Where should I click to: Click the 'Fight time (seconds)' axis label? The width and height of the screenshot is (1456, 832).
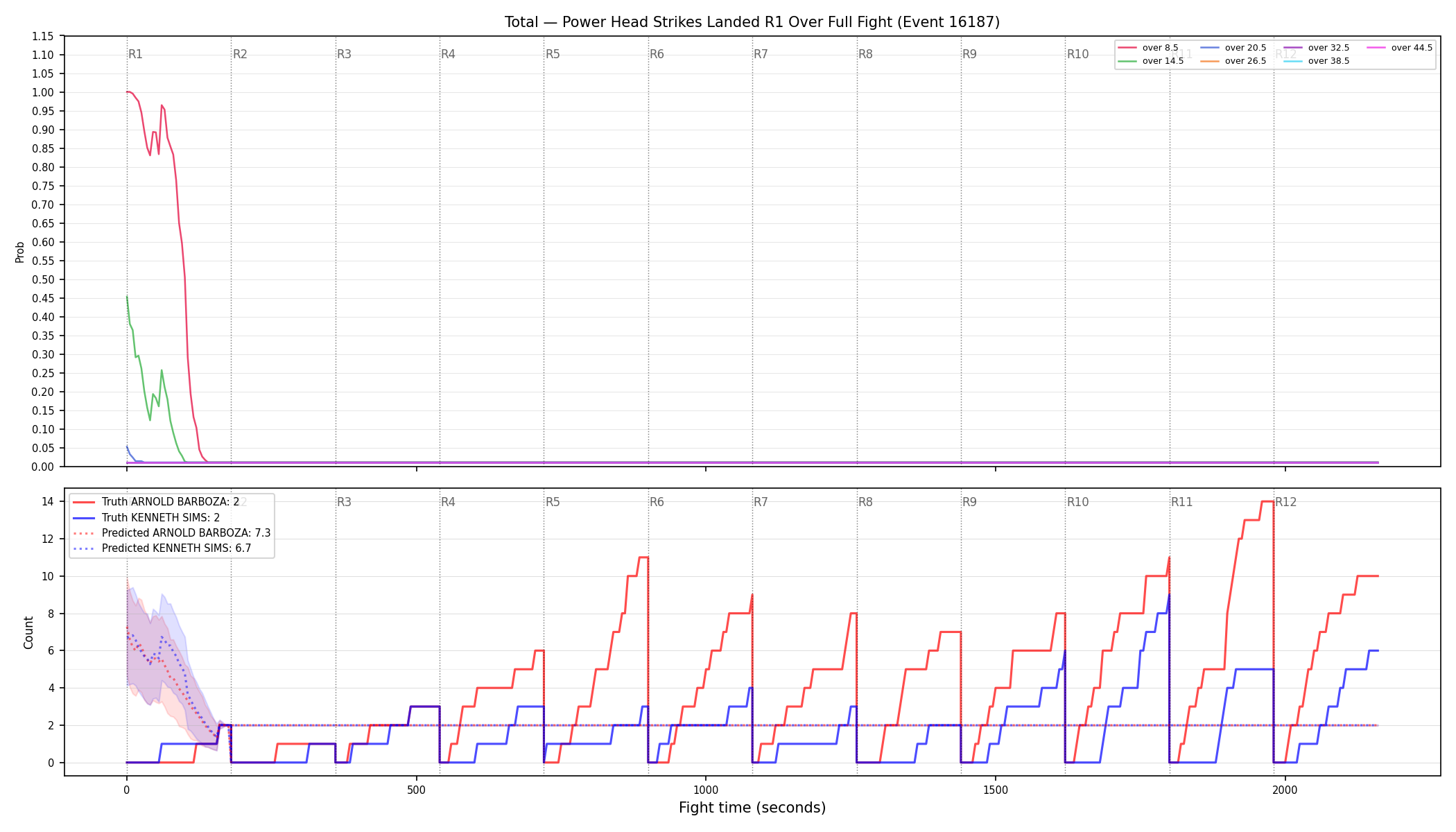[x=752, y=808]
